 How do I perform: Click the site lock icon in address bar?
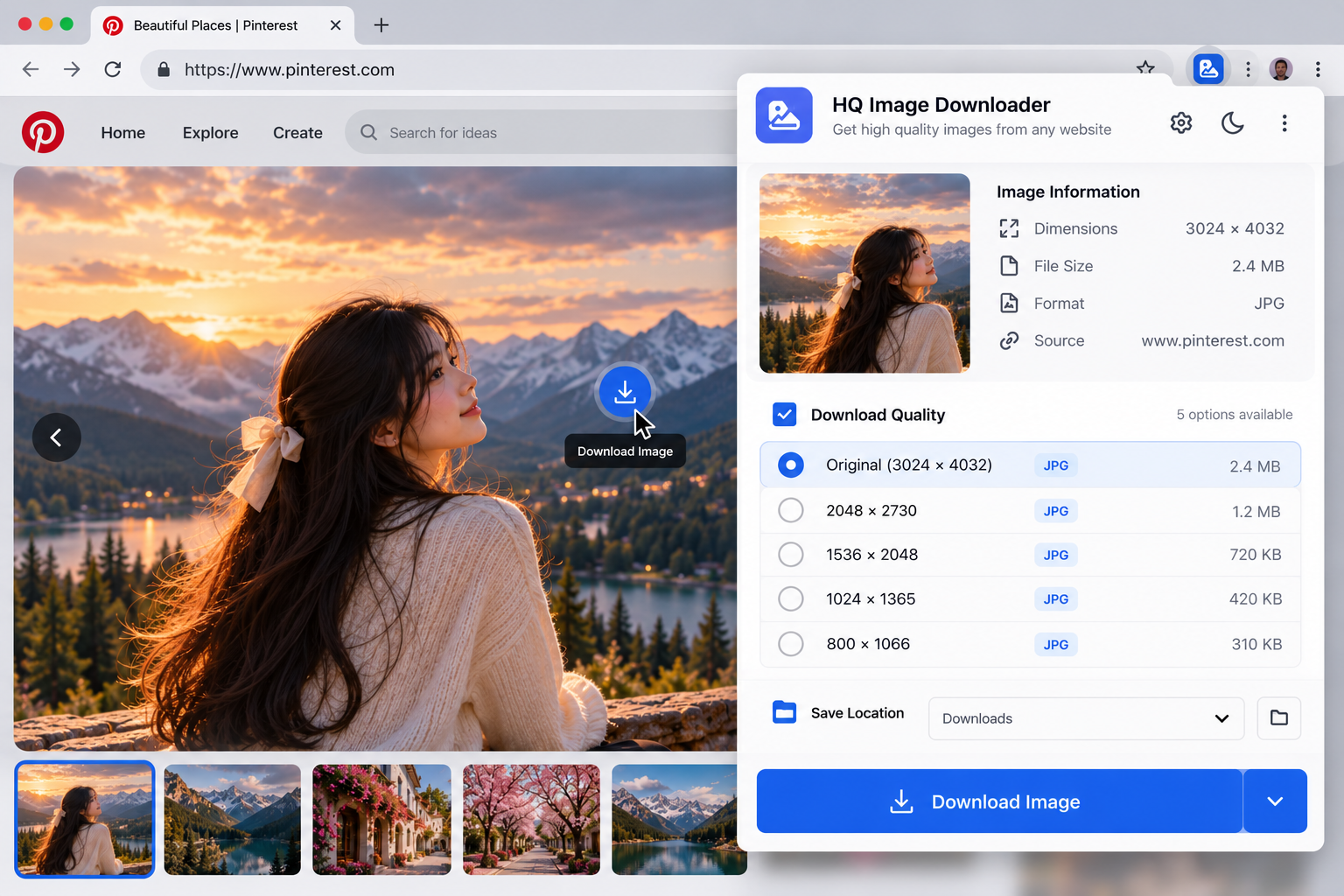(164, 69)
